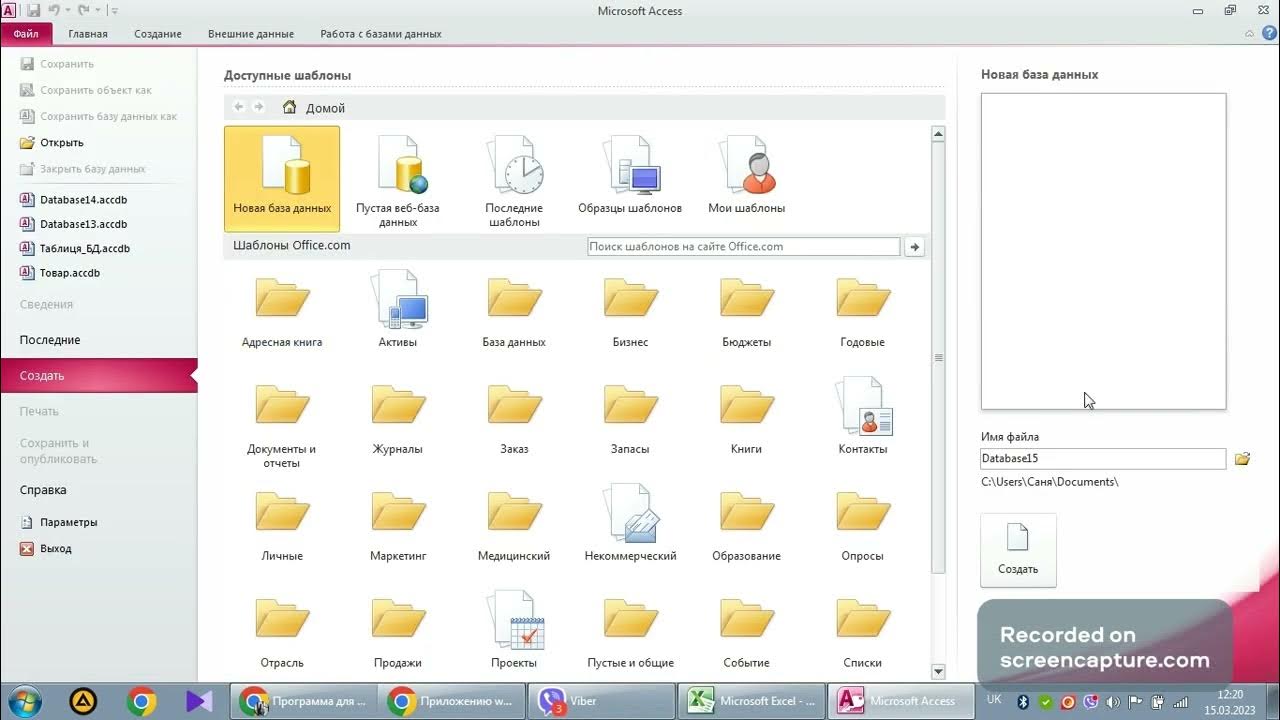This screenshot has width=1280, height=720.
Task: Open the Списки folder
Action: click(862, 632)
